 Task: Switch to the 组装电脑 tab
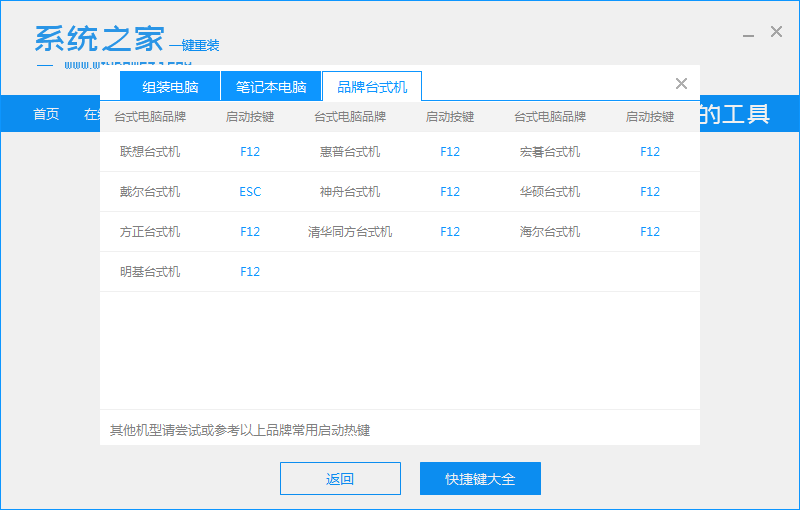[170, 87]
